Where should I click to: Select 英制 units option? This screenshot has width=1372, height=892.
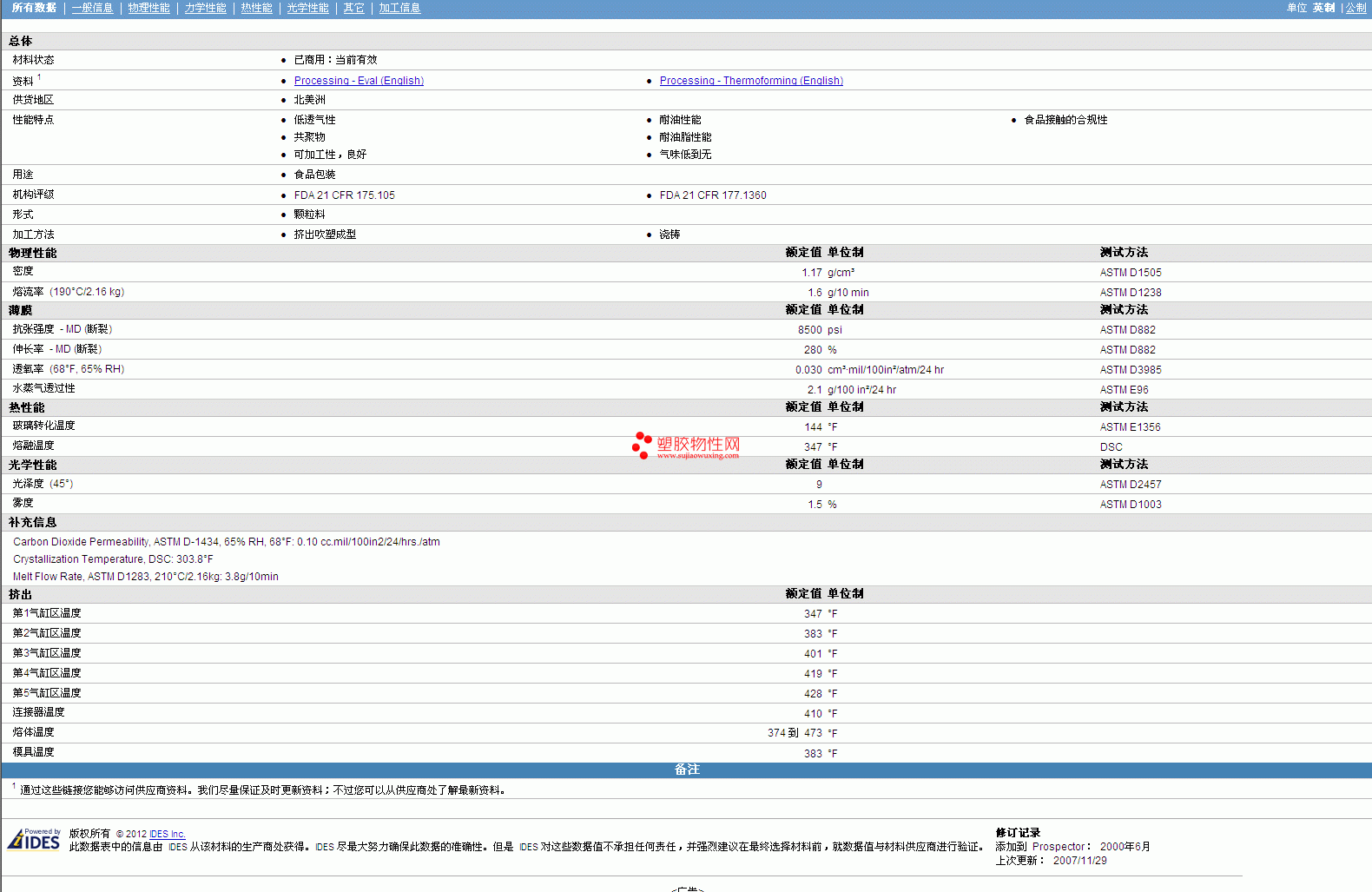[x=1323, y=8]
